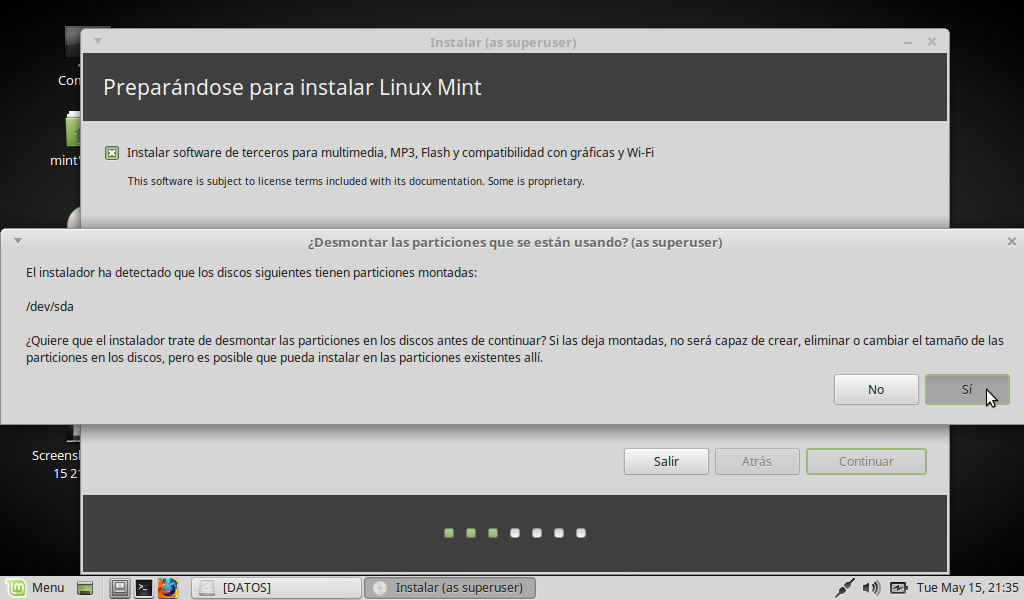The height and width of the screenshot is (600, 1024).
Task: Click No to keep partitions mounted
Action: (875, 390)
